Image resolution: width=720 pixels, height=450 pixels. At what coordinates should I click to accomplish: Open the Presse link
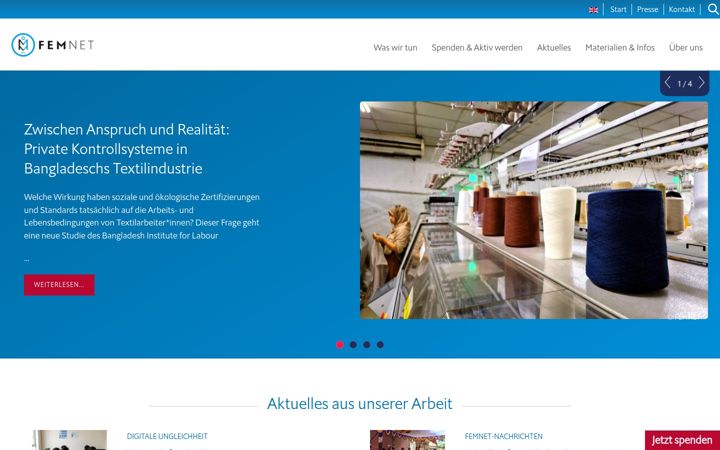click(647, 9)
